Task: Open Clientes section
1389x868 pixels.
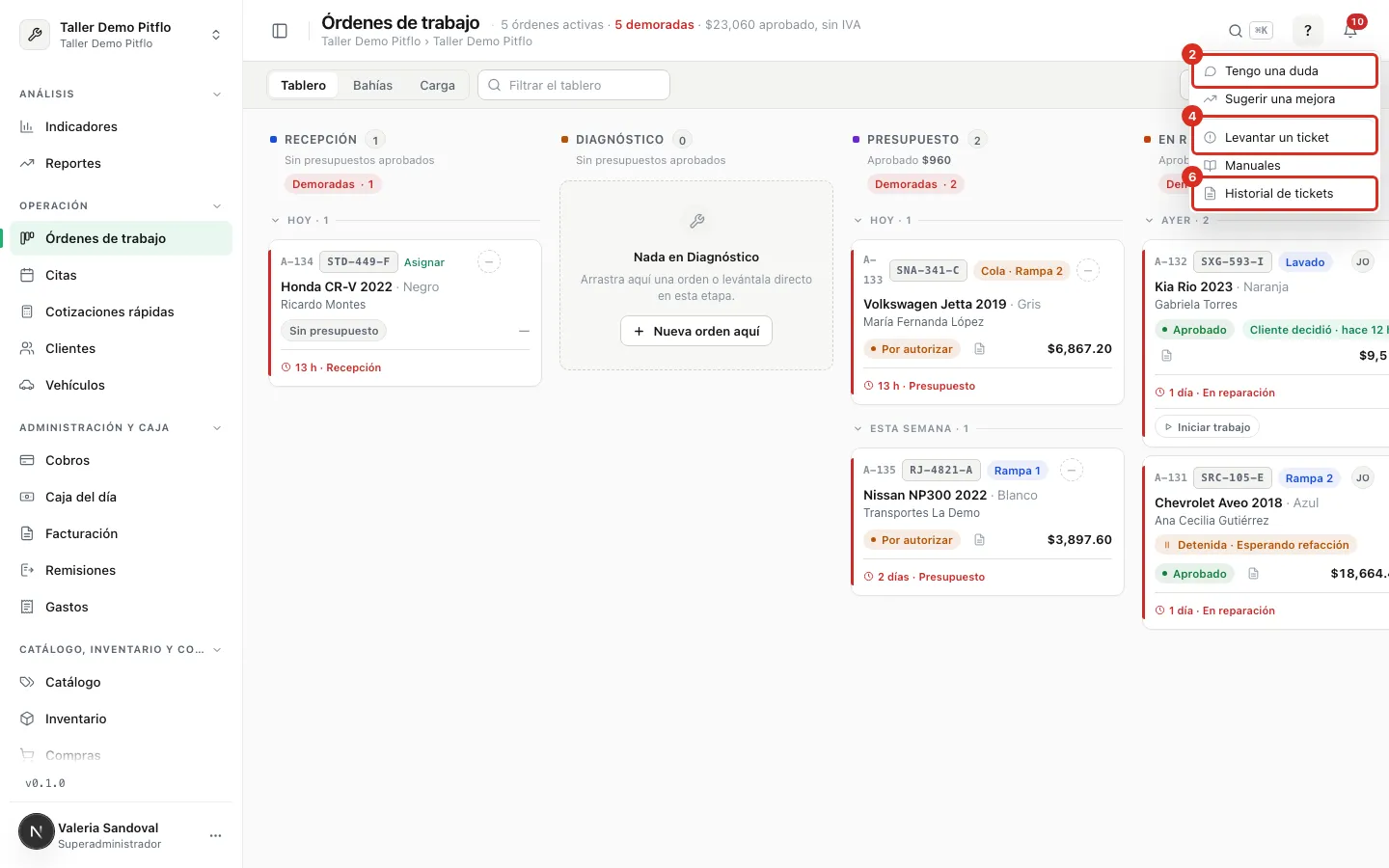Action: [121, 348]
